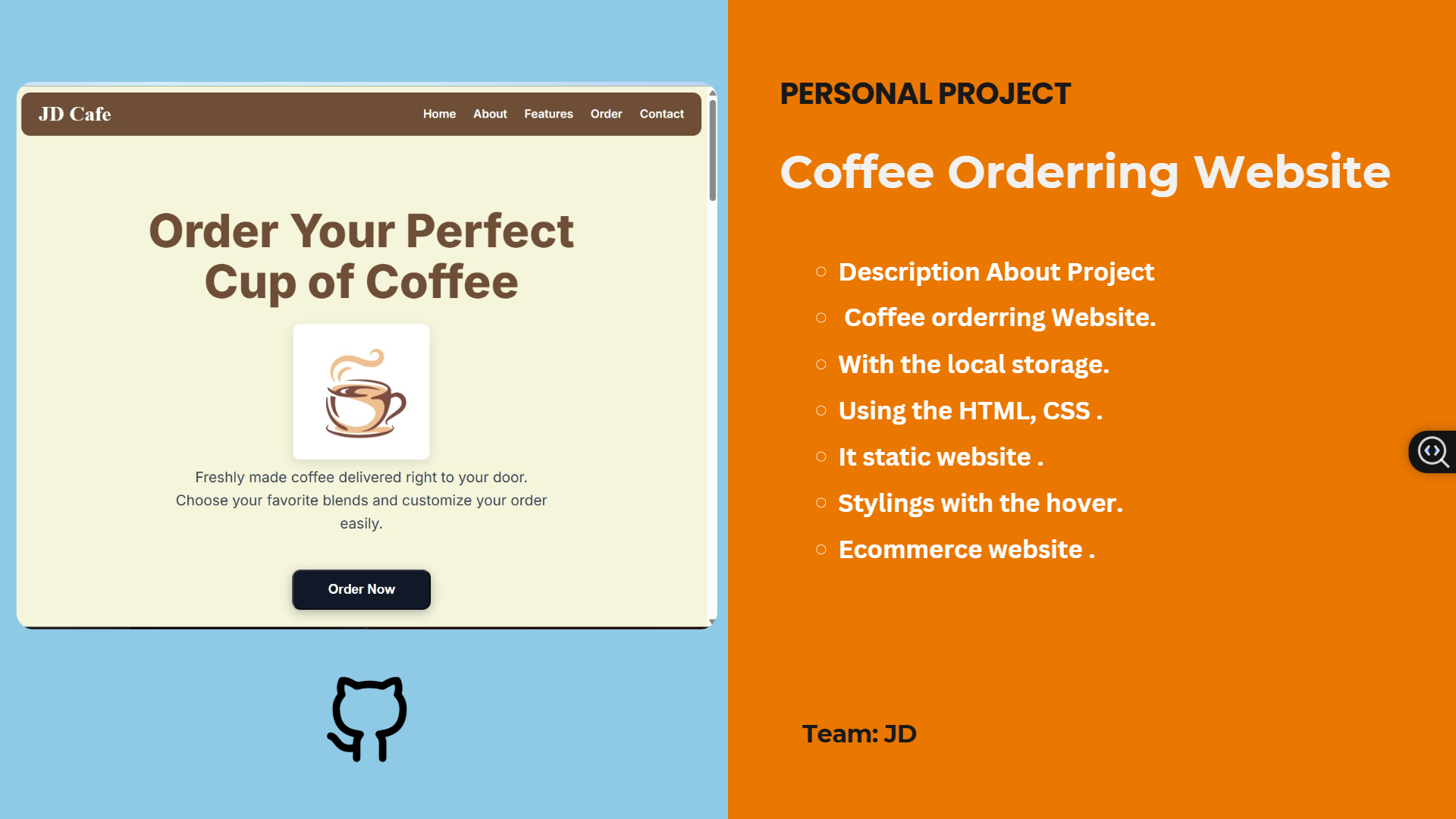1456x819 pixels.
Task: Select the Order nav link
Action: tap(606, 114)
